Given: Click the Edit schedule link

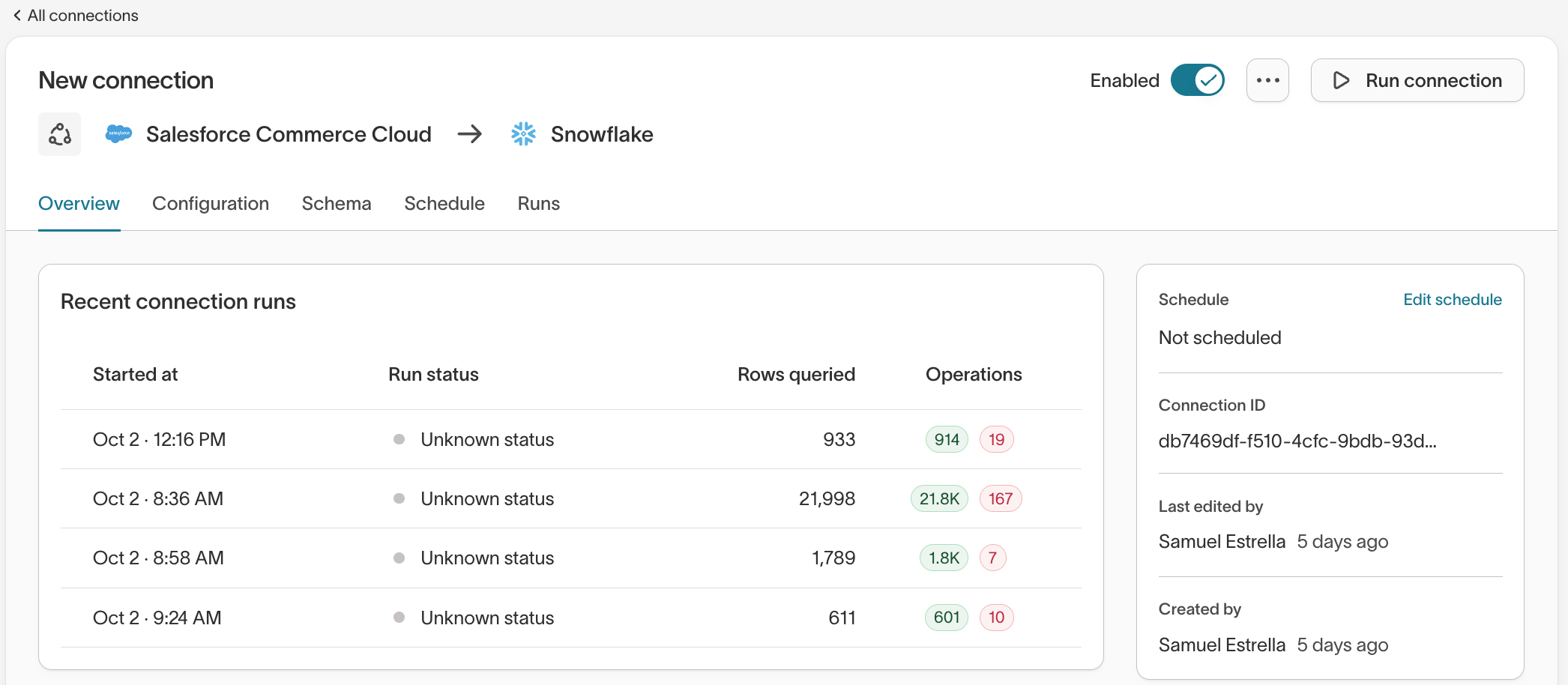Looking at the screenshot, I should click(1452, 300).
